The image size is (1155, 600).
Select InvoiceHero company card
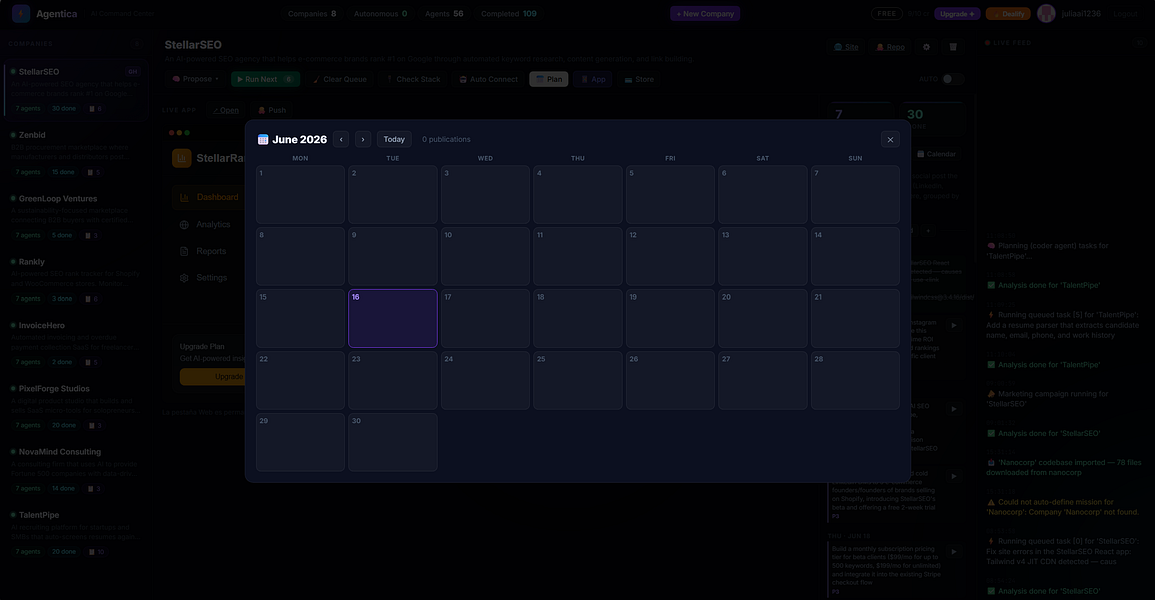[x=75, y=345]
